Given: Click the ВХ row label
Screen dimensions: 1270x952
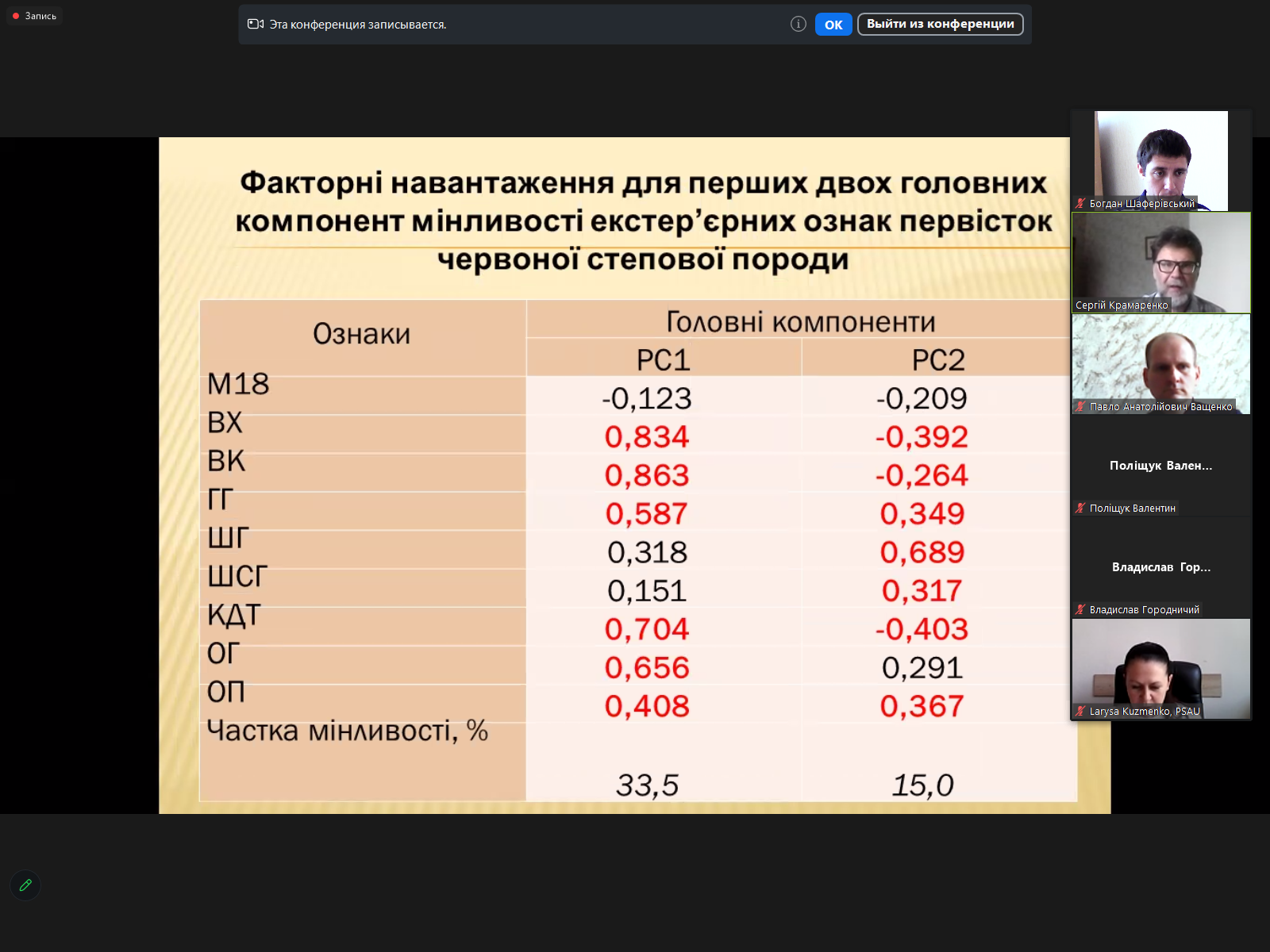Looking at the screenshot, I should [x=225, y=422].
